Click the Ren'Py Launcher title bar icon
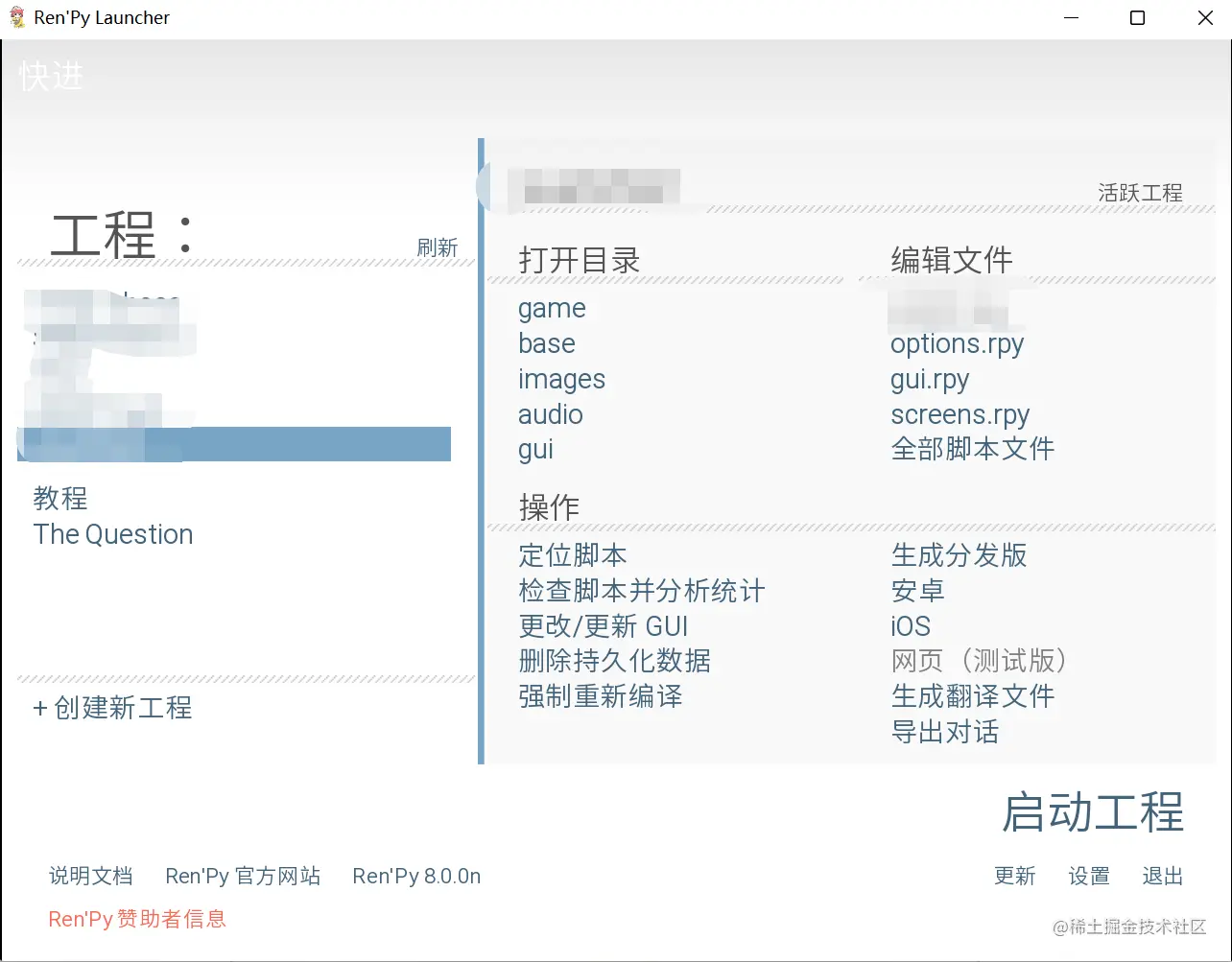The width and height of the screenshot is (1232, 962). (17, 17)
